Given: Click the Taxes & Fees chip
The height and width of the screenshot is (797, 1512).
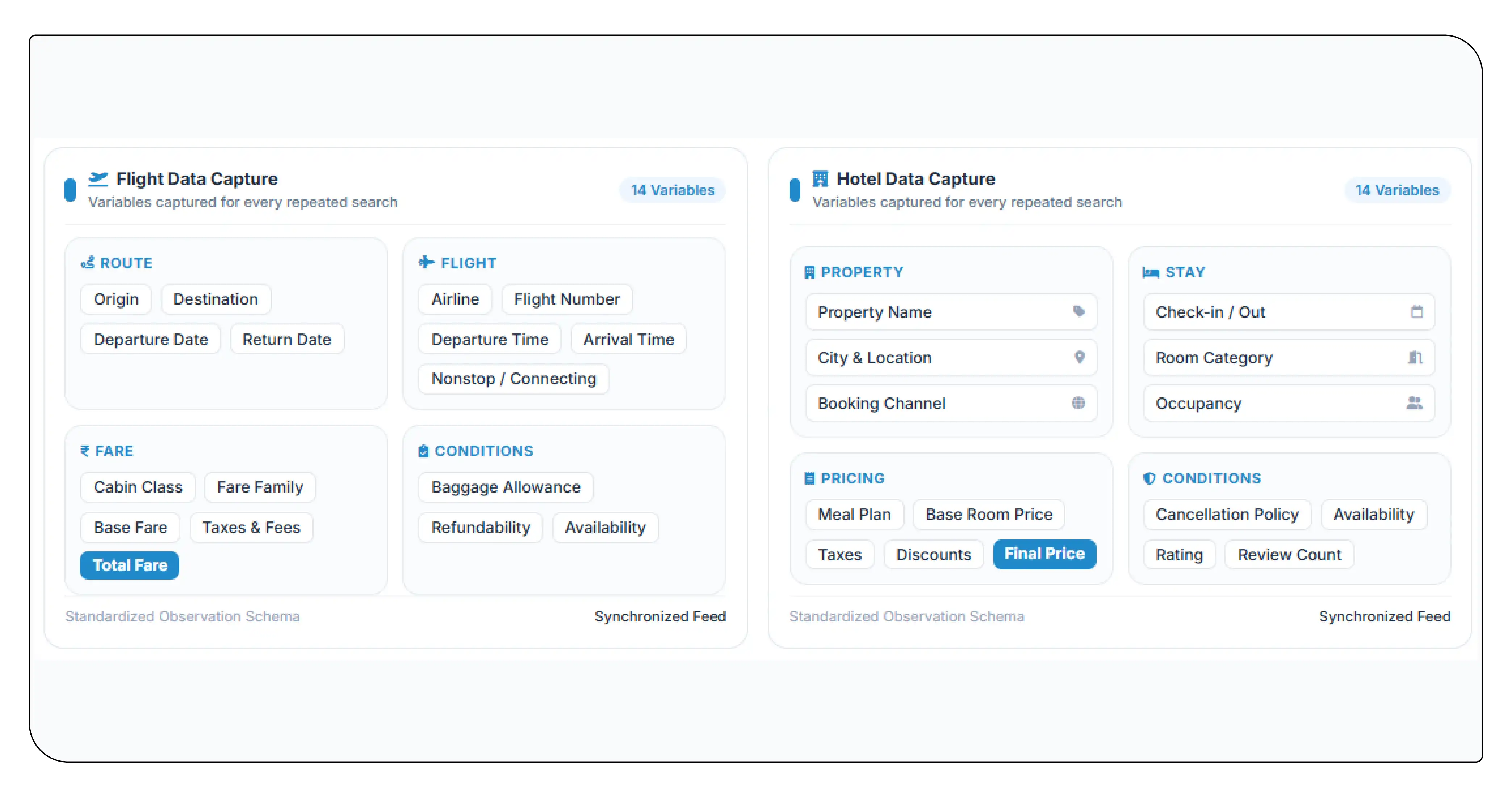Looking at the screenshot, I should 251,527.
